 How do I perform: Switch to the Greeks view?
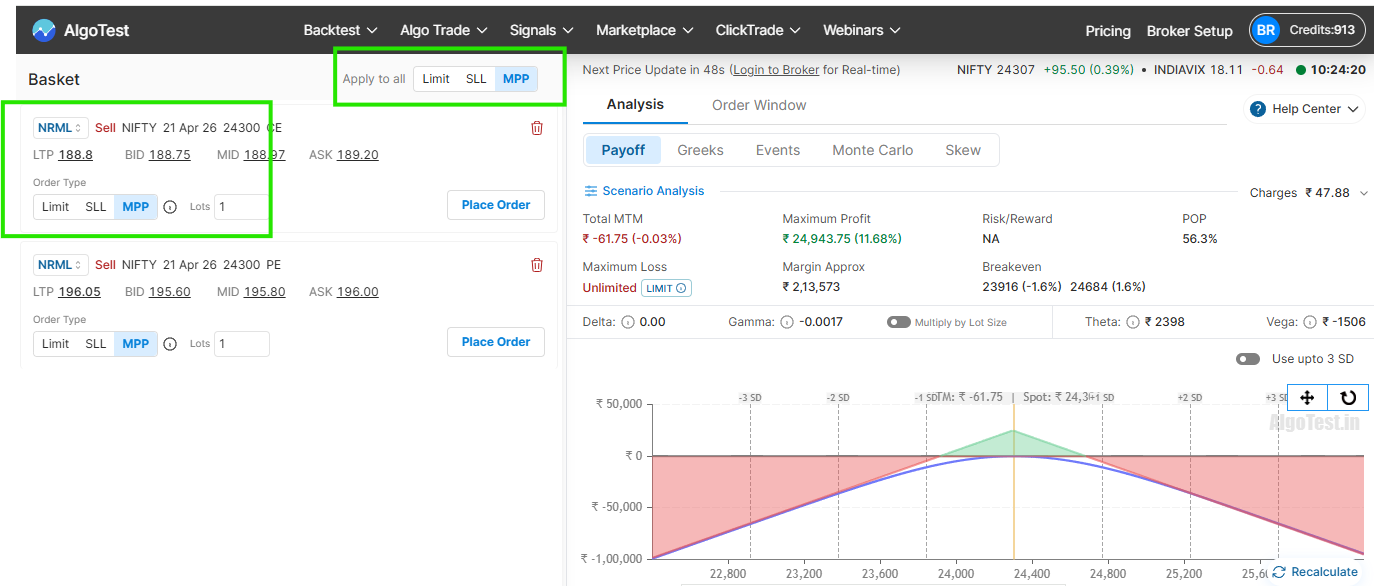click(700, 150)
